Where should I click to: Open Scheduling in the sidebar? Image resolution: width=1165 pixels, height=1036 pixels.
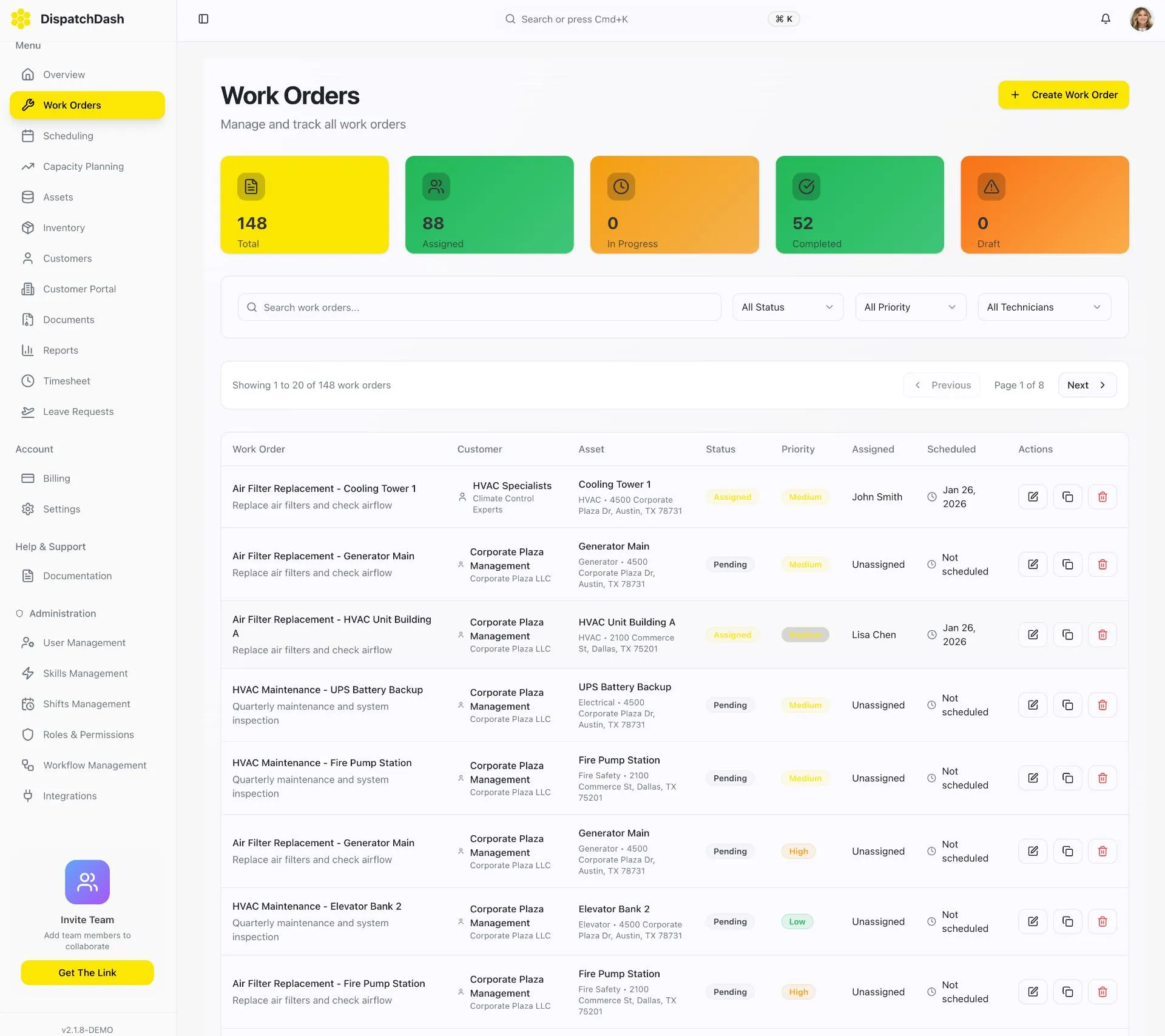click(87, 136)
